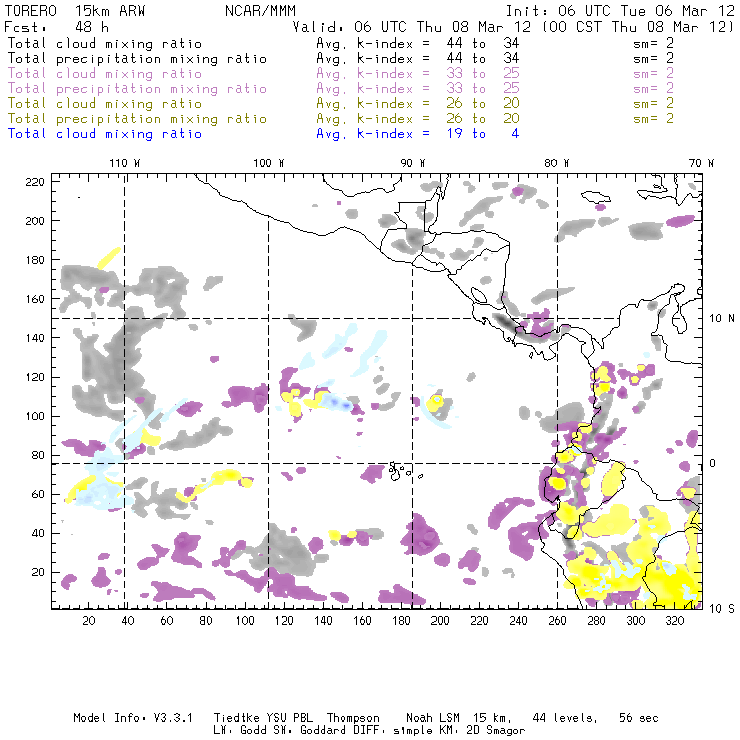Click the "180" tick on the vertical axis
This screenshot has width=740, height=740.
[x=35, y=260]
